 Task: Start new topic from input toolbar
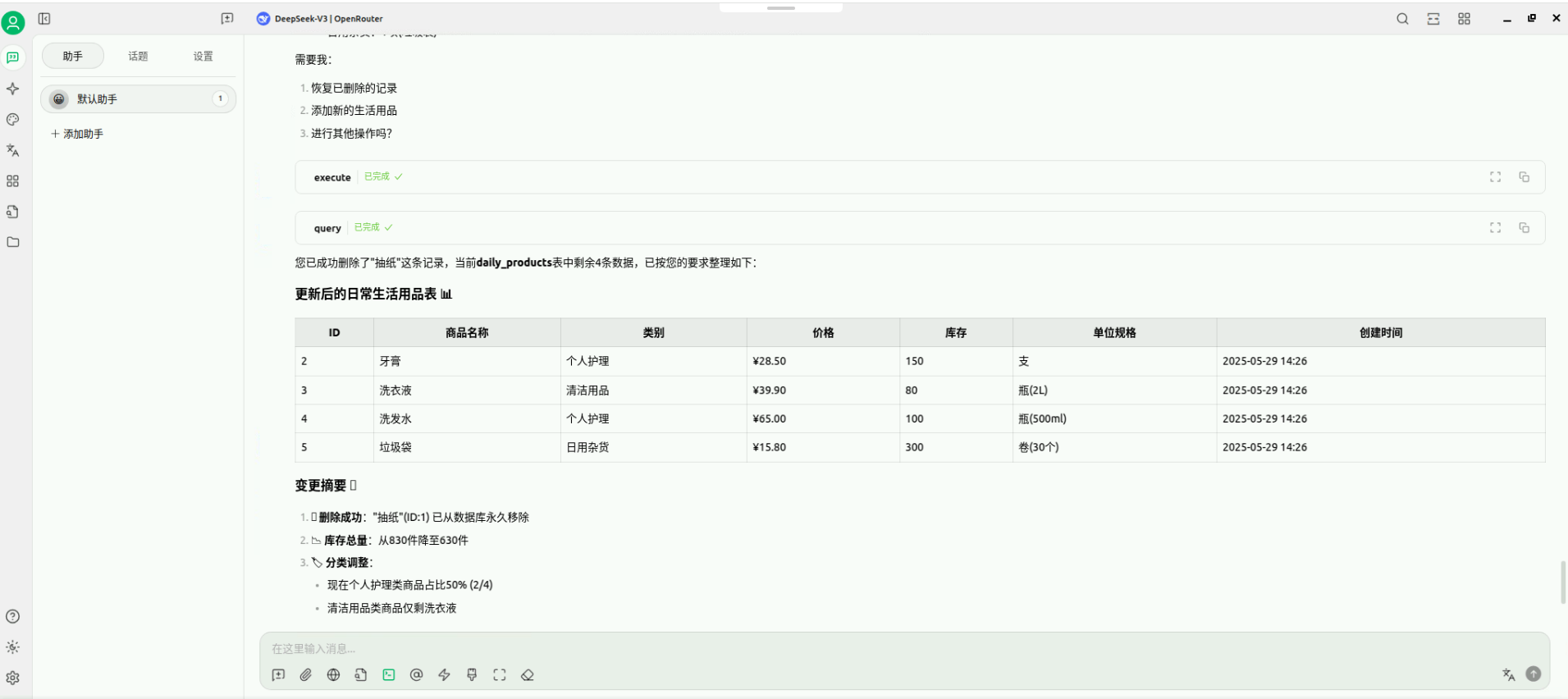coord(278,675)
